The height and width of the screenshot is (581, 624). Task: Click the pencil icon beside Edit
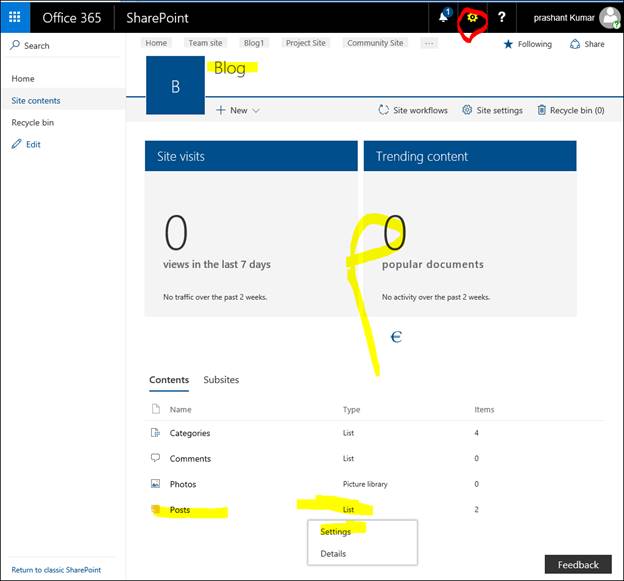(16, 144)
